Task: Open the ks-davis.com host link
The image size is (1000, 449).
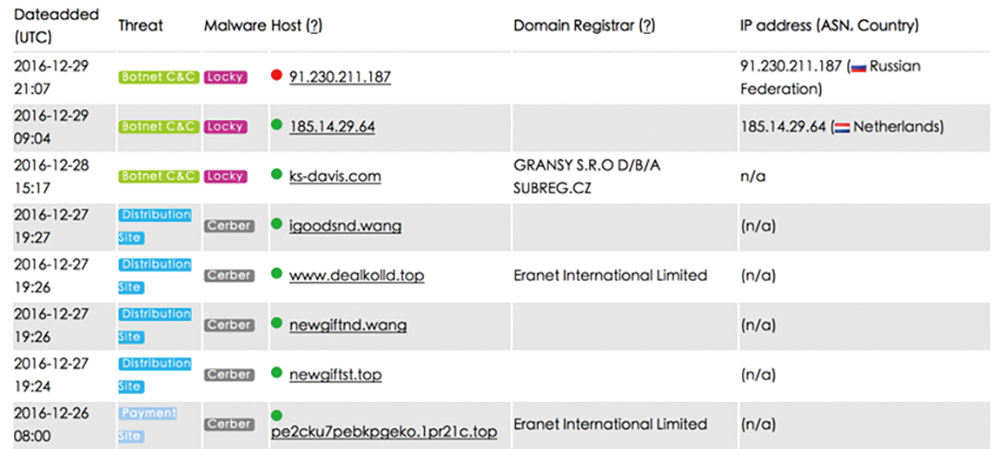Action: [x=335, y=176]
